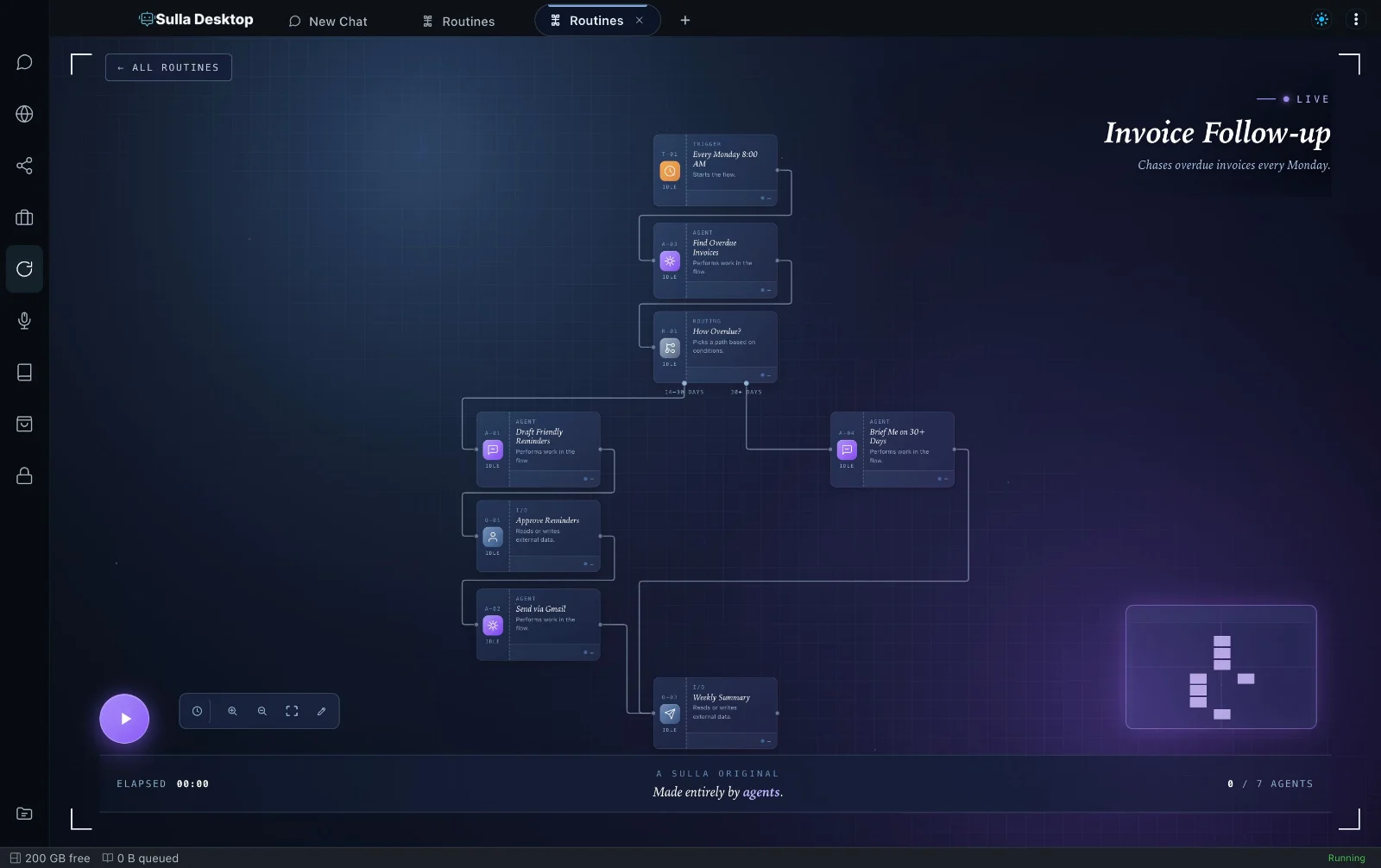This screenshot has width=1381, height=868.
Task: Run the routine with the play button
Action: [x=124, y=719]
